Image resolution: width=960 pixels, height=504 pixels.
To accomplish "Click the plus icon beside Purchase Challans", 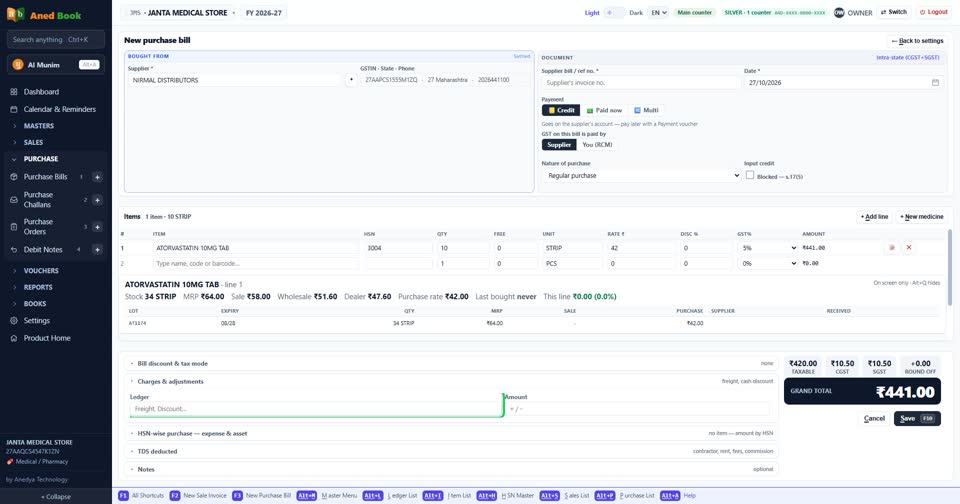I will tap(97, 200).
